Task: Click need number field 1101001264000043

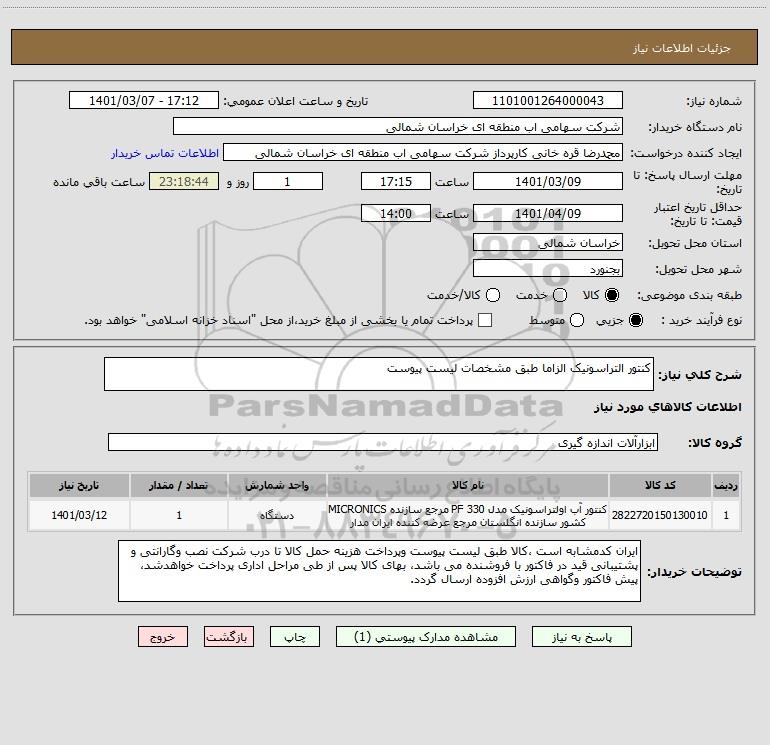Action: pos(548,101)
